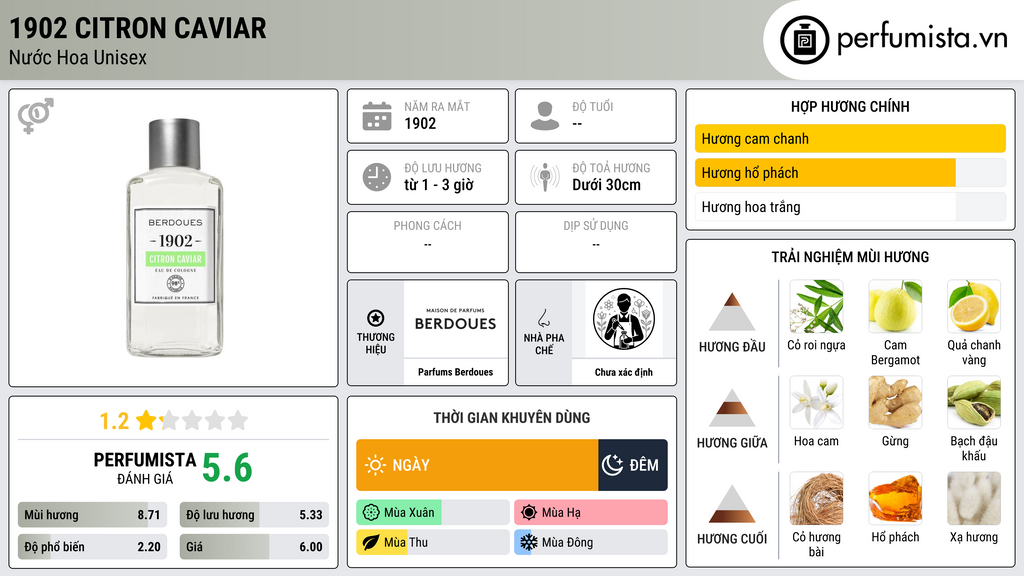Select the Gừng note image
The image size is (1024, 576).
895,402
